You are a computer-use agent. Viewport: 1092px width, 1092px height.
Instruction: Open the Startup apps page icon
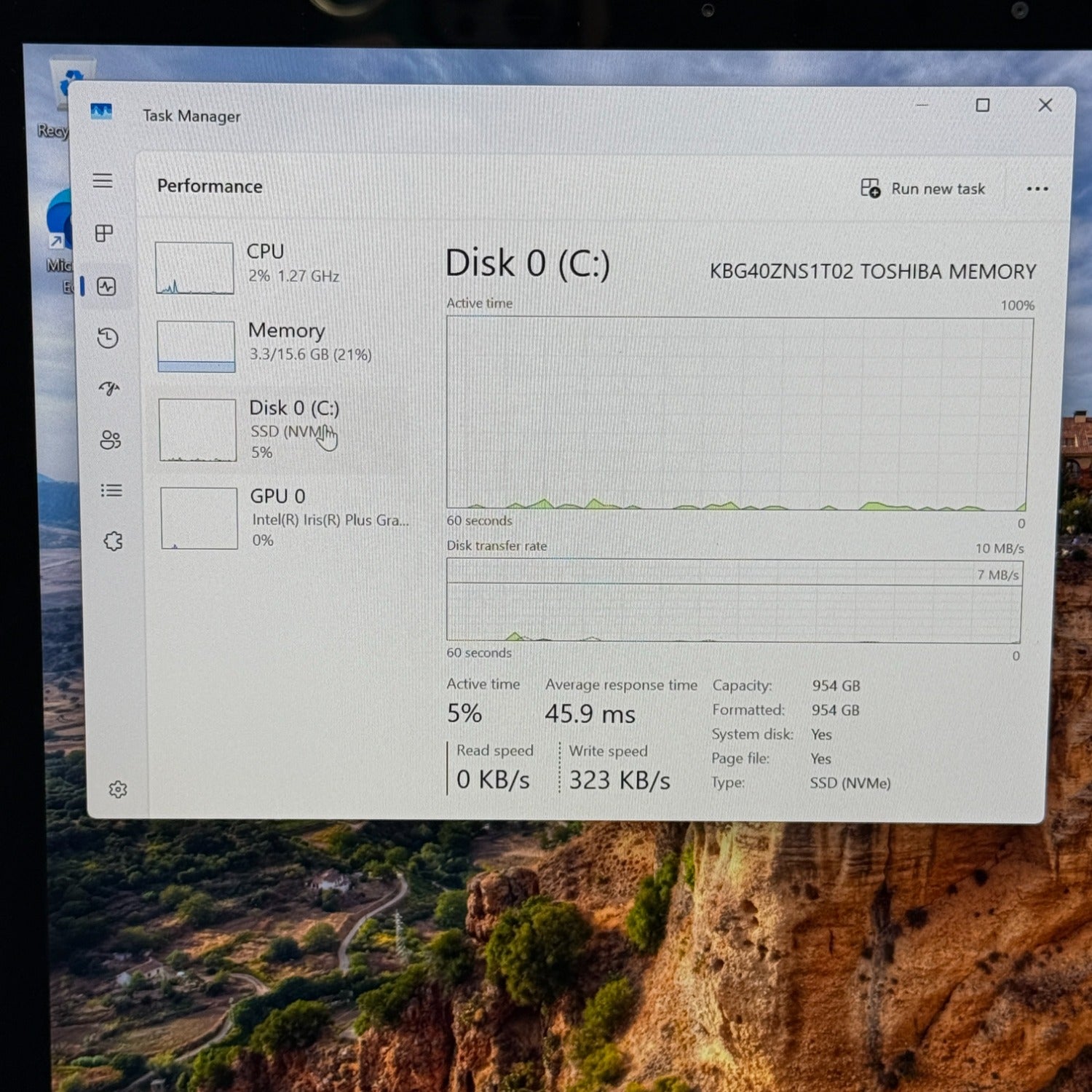(109, 389)
